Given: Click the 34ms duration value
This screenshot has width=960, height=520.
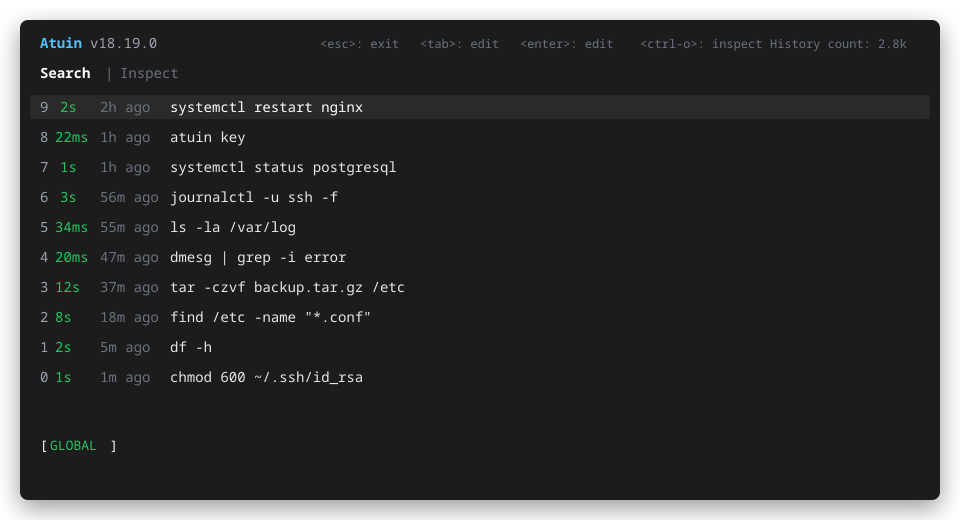Looking at the screenshot, I should (72, 227).
